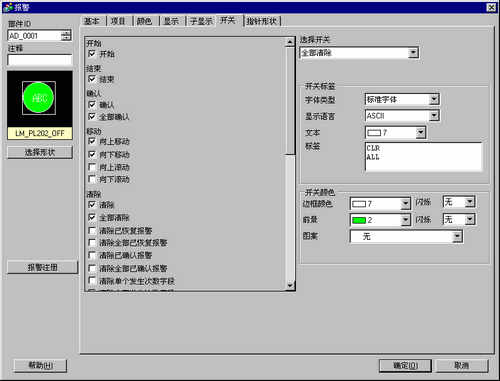The image size is (500, 381).
Task: Open the 选择开关 dropdown showing 全部清除
Action: (x=359, y=53)
